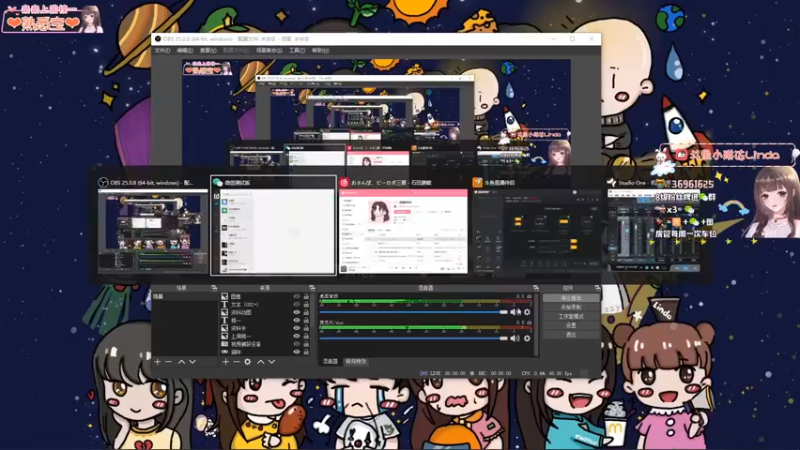Toggle lock on 榜一 source
Screen dimensions: 800x450
click(306, 320)
